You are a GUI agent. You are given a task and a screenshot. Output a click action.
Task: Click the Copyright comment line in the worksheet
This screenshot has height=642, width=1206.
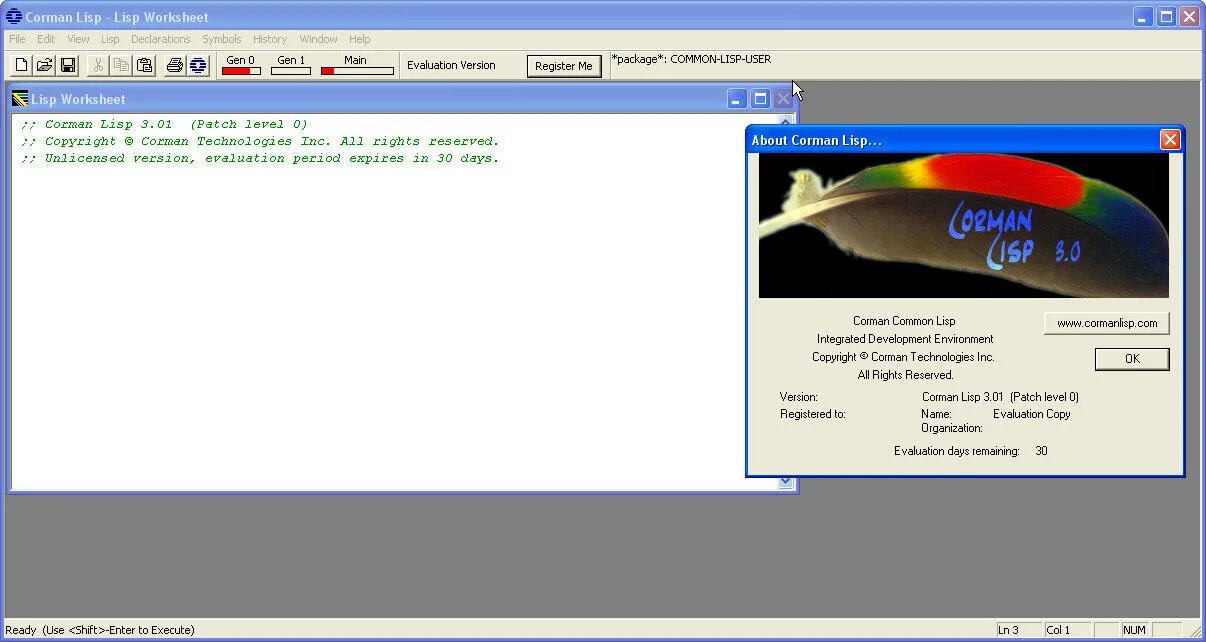click(x=260, y=141)
